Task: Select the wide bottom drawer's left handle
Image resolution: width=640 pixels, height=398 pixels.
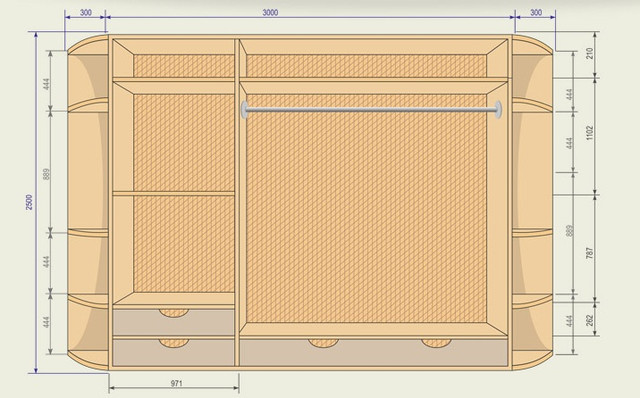Action: pyautogui.click(x=323, y=343)
